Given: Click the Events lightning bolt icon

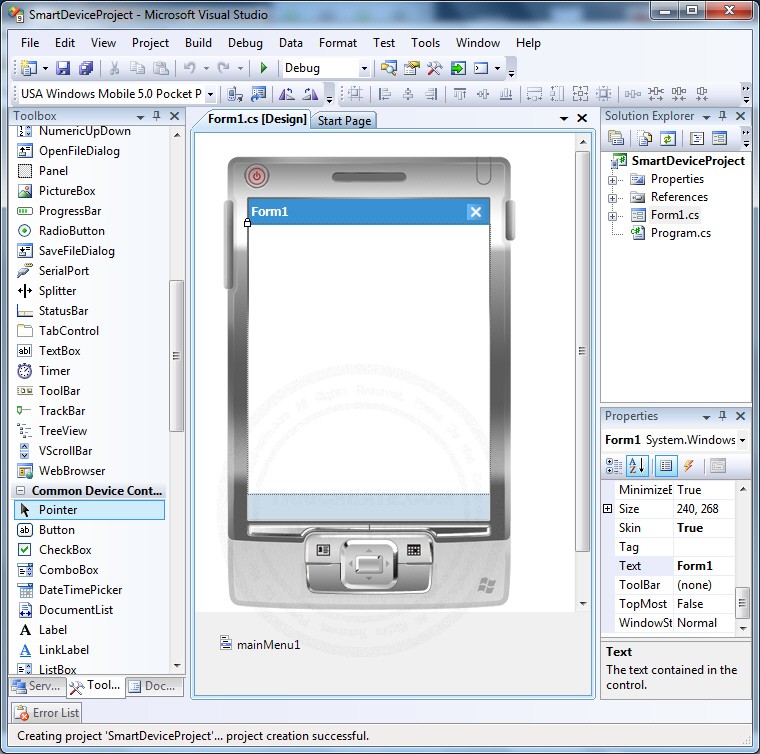Looking at the screenshot, I should [x=688, y=466].
